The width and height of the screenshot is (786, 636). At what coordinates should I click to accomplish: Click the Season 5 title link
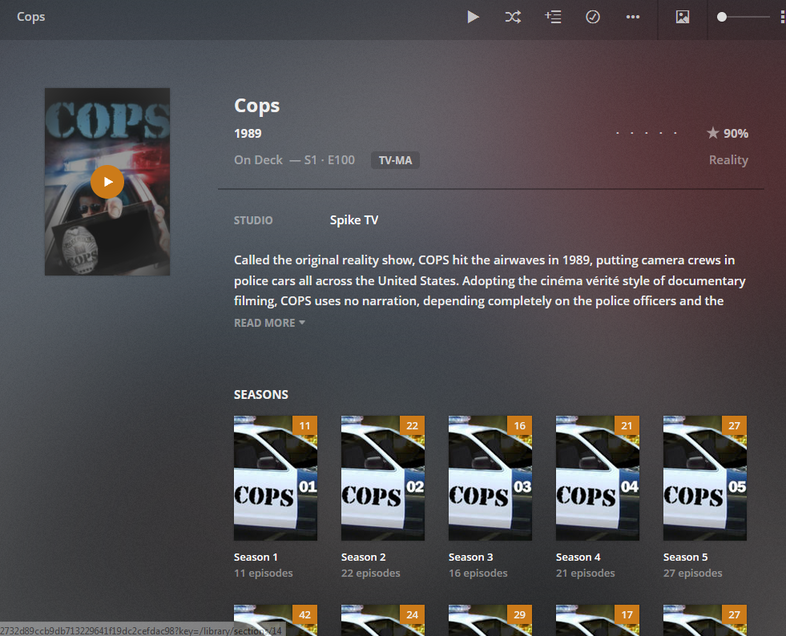tap(685, 557)
